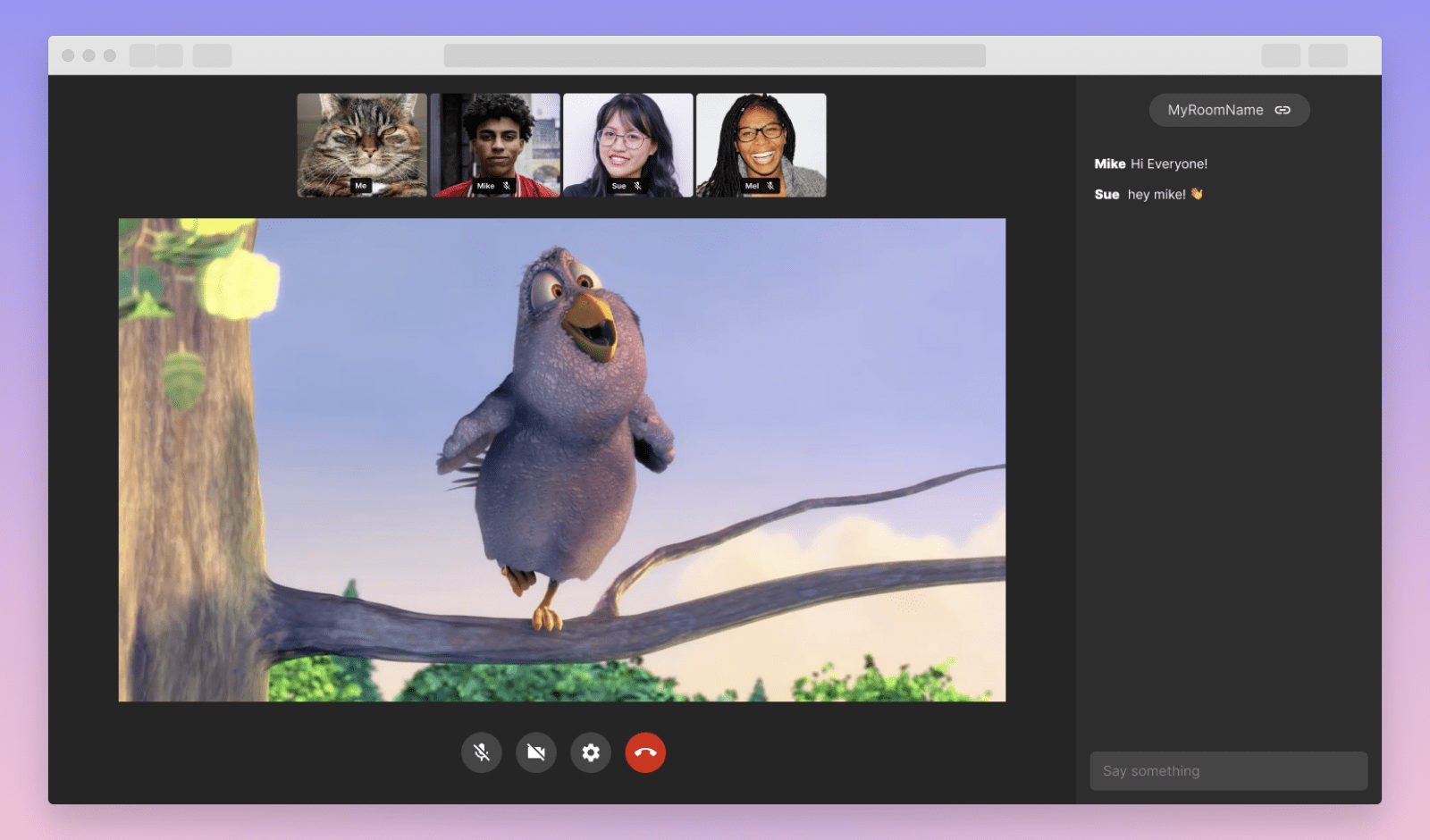The width and height of the screenshot is (1430, 840).
Task: Click the Me name label on cat tile
Action: point(361,186)
